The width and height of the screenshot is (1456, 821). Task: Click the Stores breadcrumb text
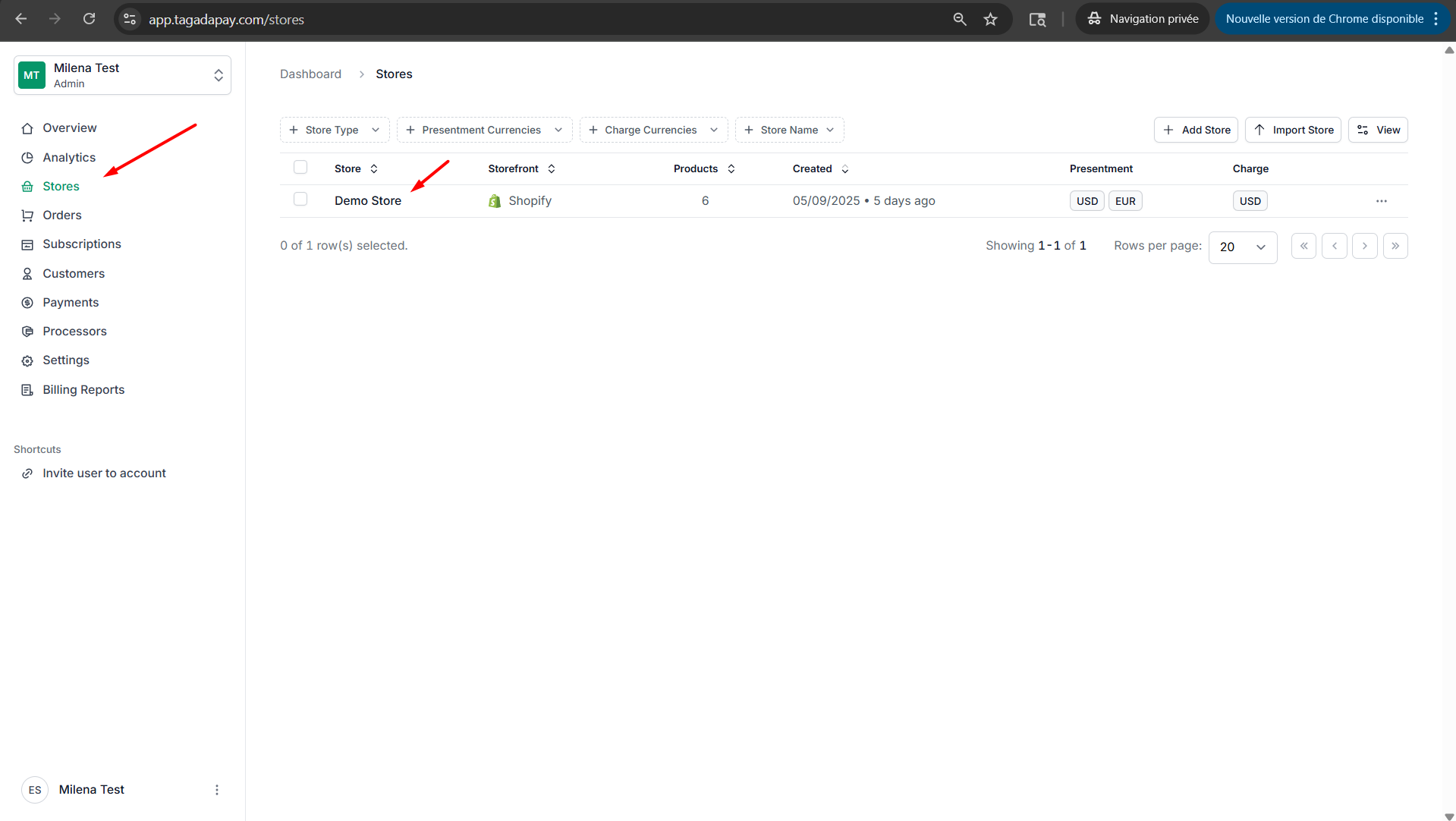pos(394,74)
